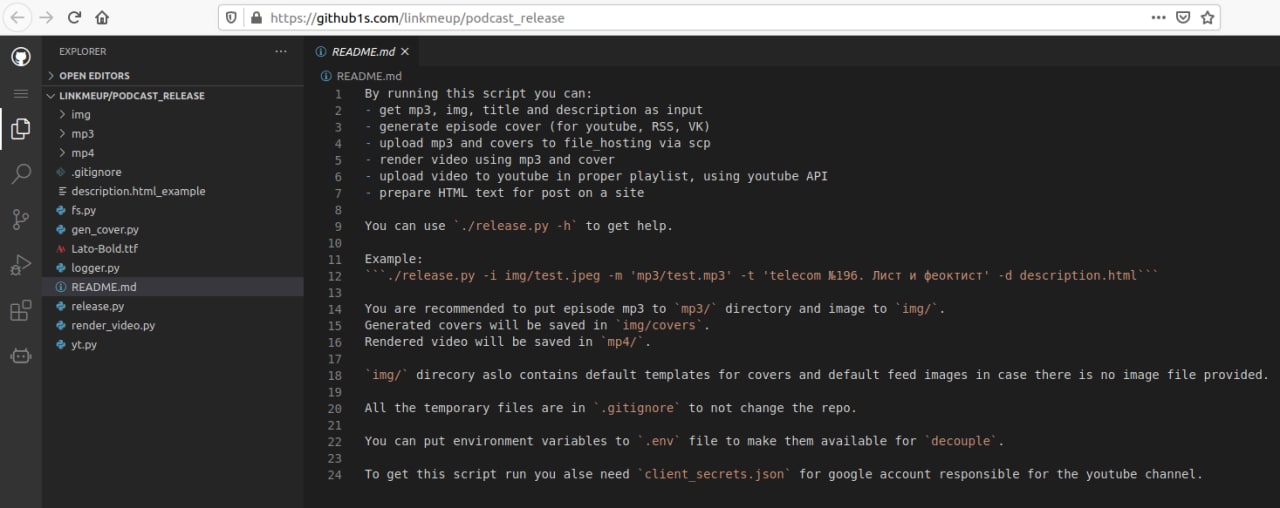Image resolution: width=1280 pixels, height=508 pixels.
Task: Go forward in browser
Action: [x=46, y=17]
